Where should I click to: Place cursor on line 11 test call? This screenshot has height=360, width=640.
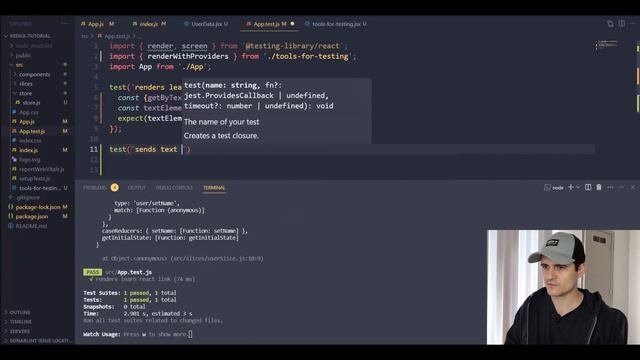[149, 149]
